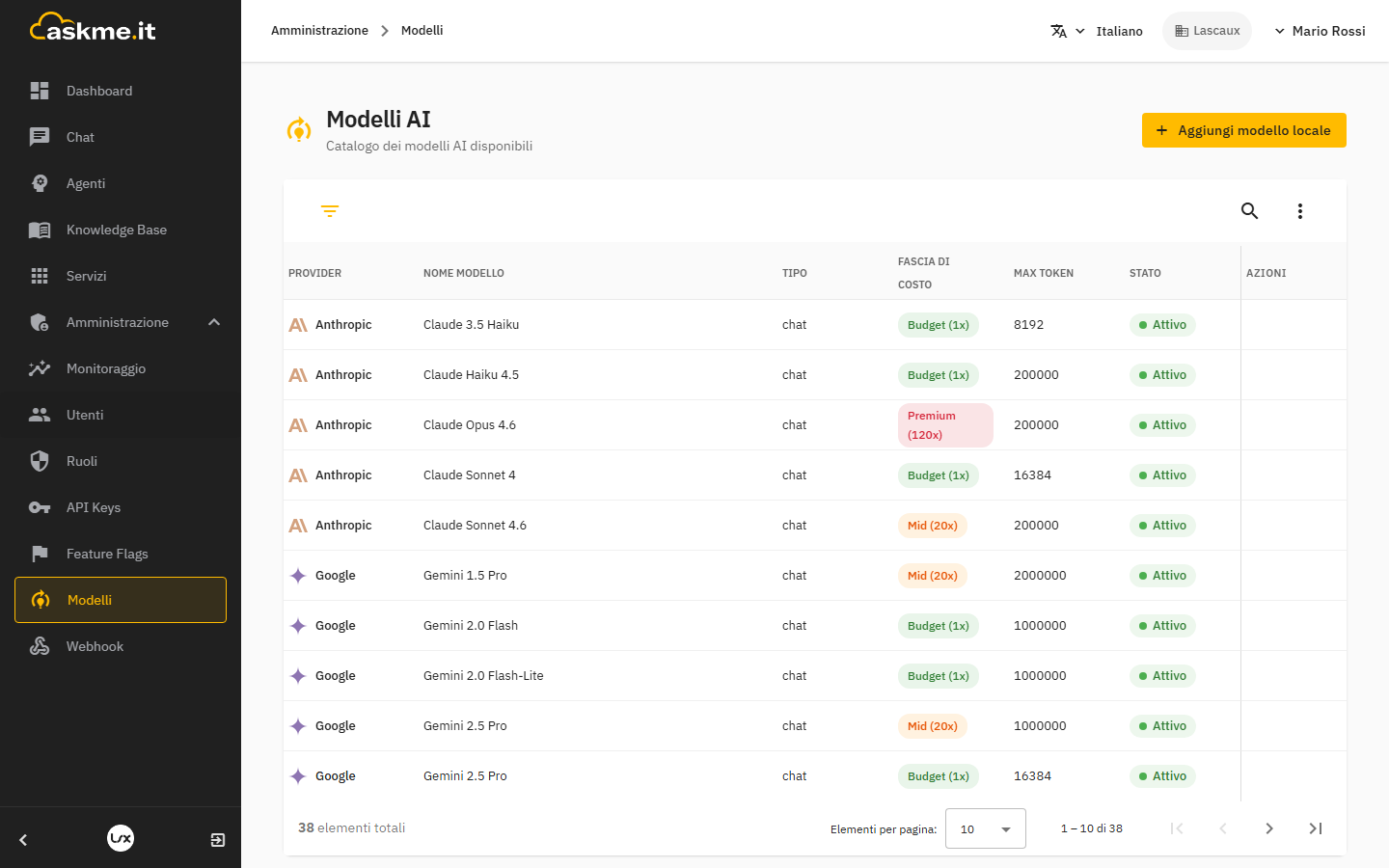Screen dimensions: 1389x868
Task: Click the Monitoraggio chart icon
Action: (40, 368)
